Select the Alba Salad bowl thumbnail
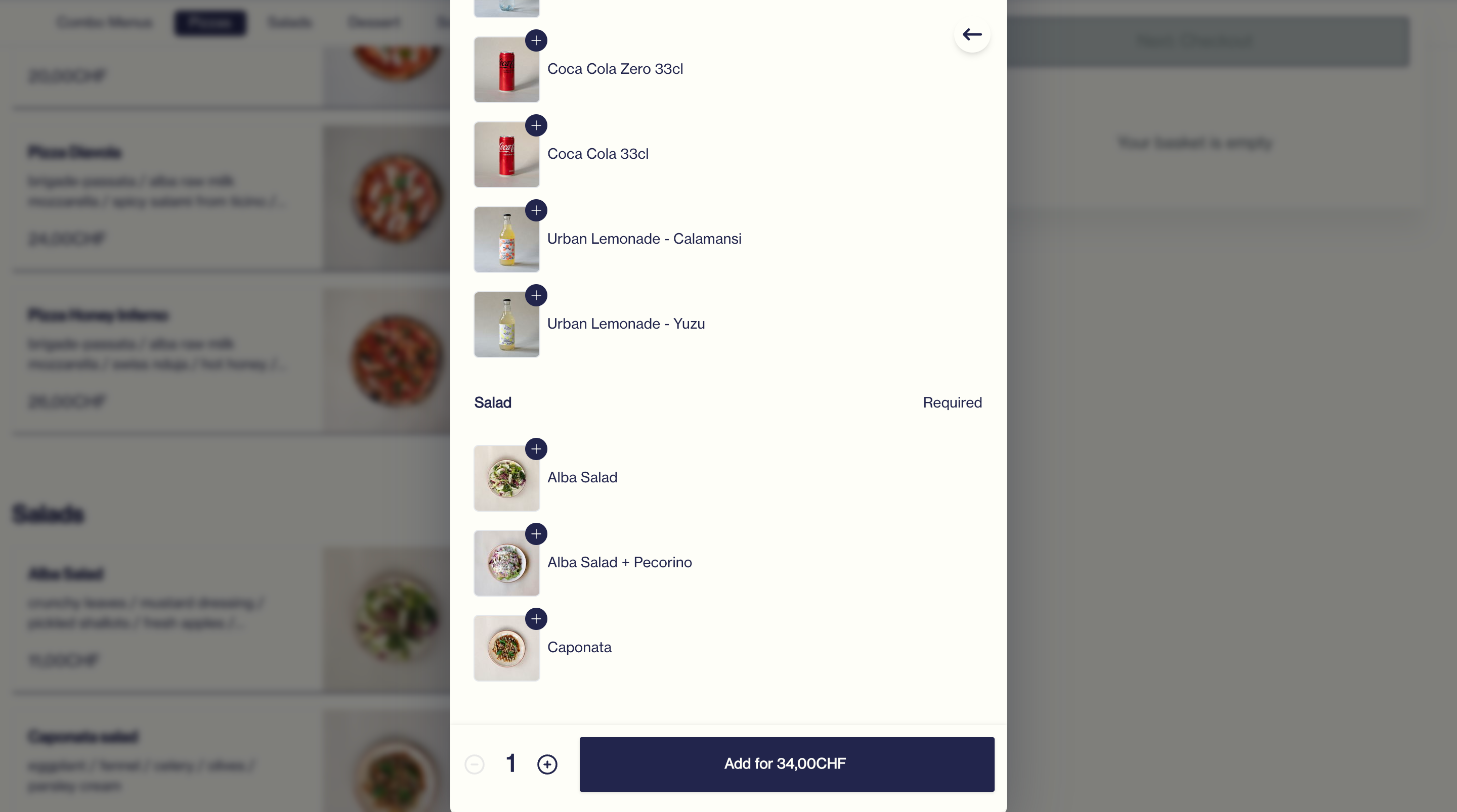Screen dimensions: 1457x812 coord(506,478)
